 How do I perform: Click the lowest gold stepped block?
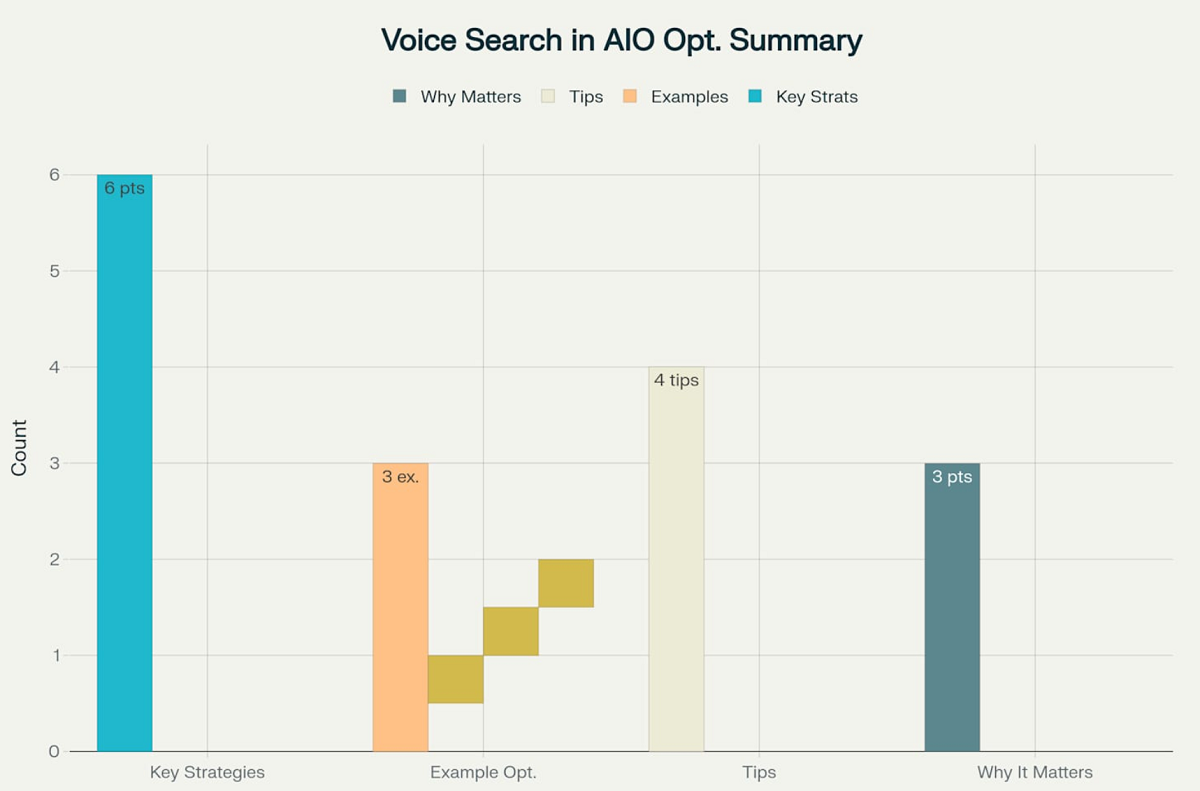click(456, 679)
